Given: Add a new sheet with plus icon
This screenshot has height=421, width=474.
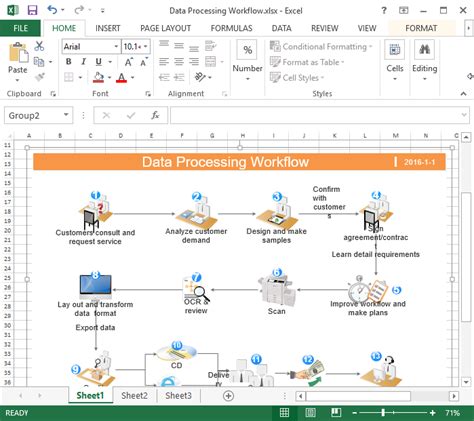Looking at the screenshot, I should 228,396.
